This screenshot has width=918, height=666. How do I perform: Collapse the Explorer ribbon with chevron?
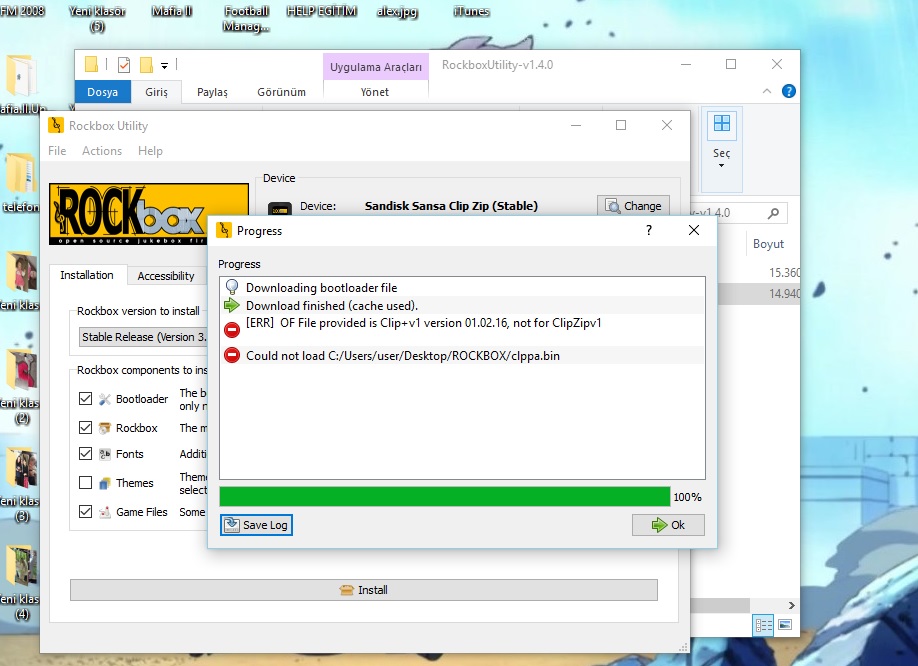(767, 91)
